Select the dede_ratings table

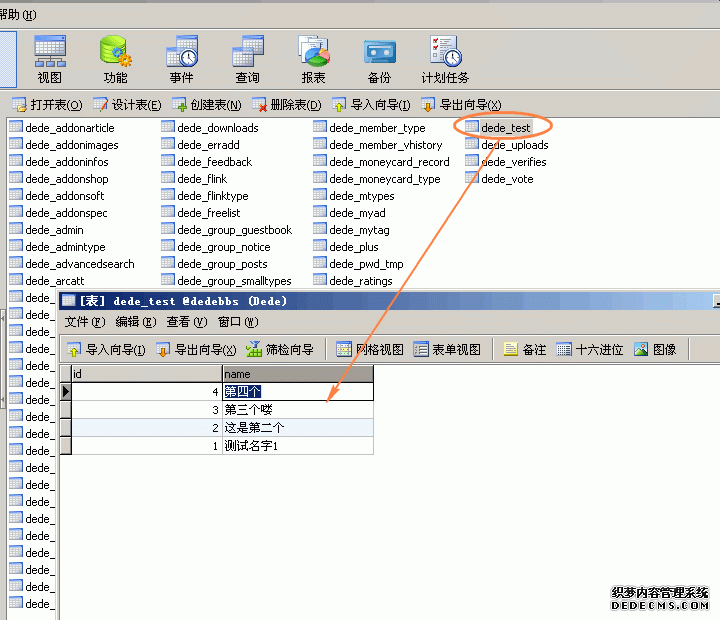coord(353,281)
